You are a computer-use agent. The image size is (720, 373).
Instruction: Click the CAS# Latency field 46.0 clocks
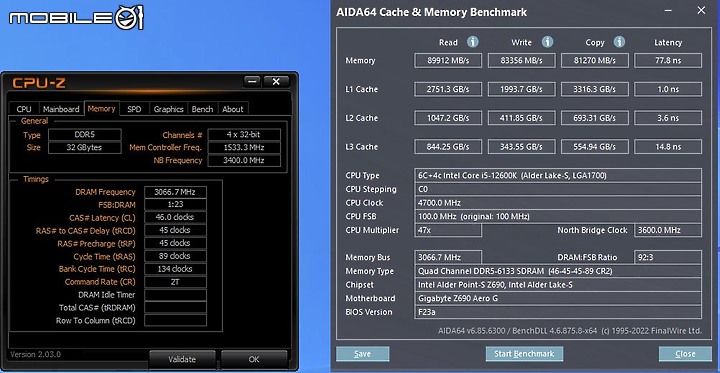175,217
